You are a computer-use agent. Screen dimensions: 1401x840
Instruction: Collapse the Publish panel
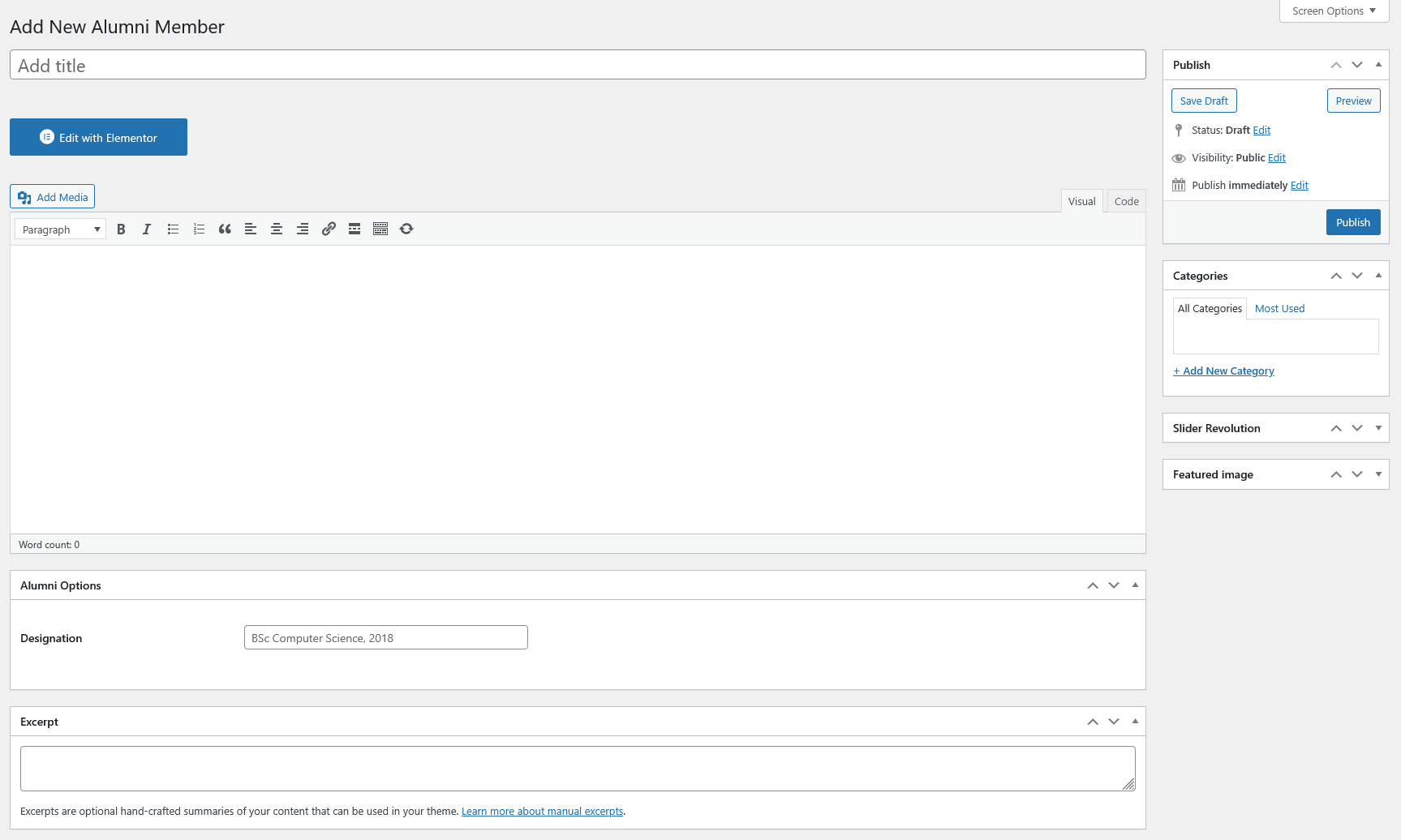click(1378, 65)
